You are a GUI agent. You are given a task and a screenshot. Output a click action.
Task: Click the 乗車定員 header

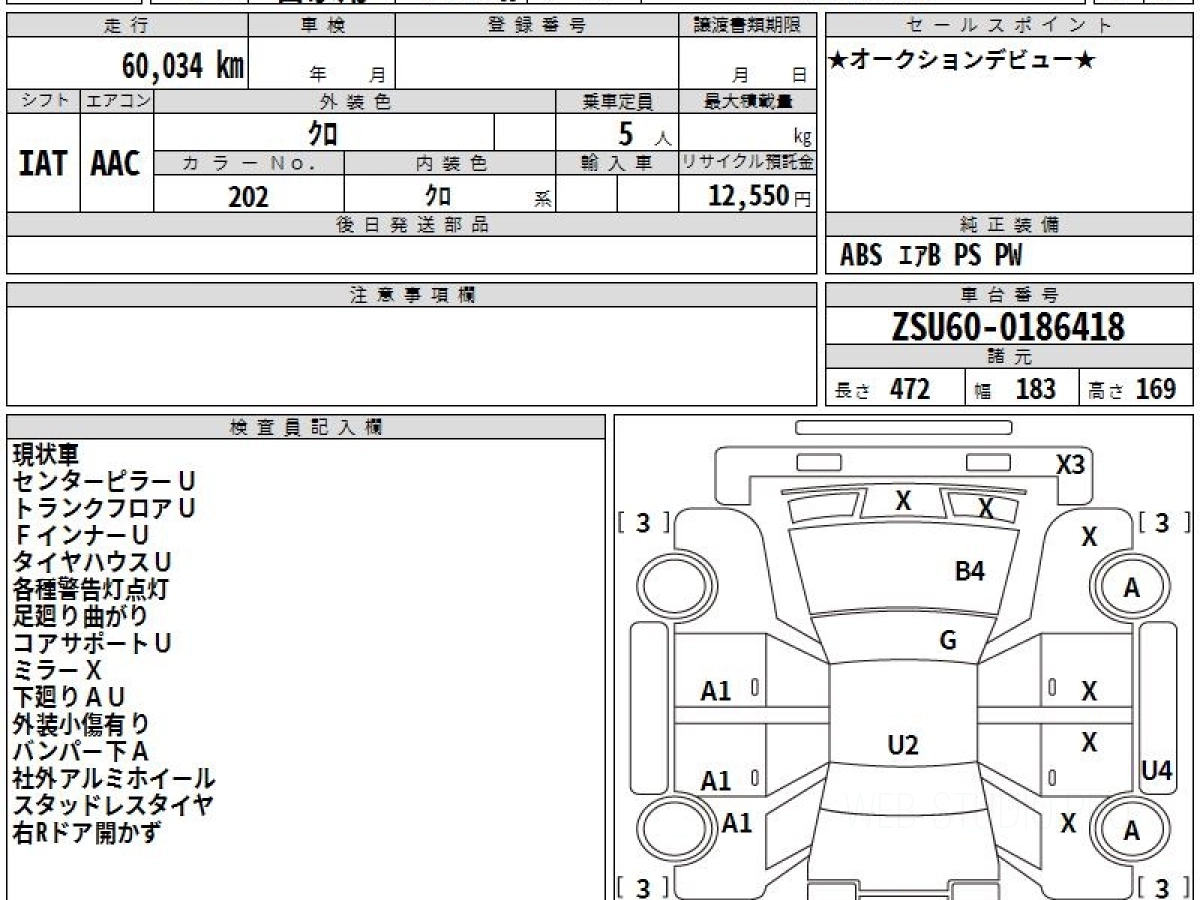tap(617, 101)
